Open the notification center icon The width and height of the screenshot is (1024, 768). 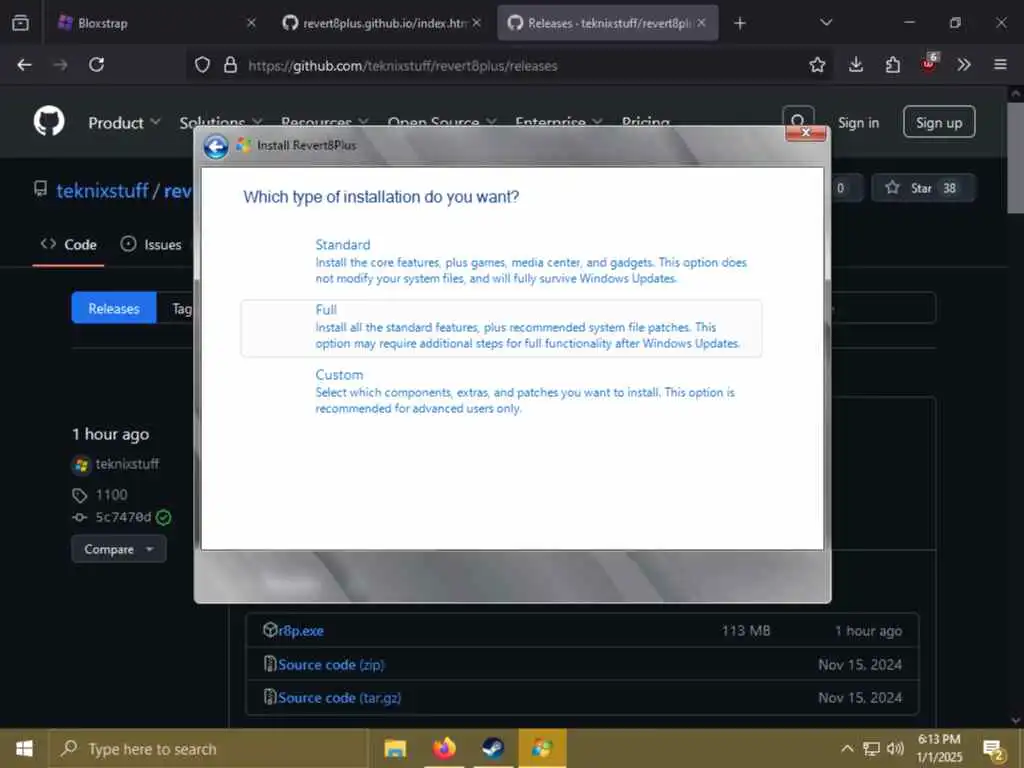(x=993, y=750)
